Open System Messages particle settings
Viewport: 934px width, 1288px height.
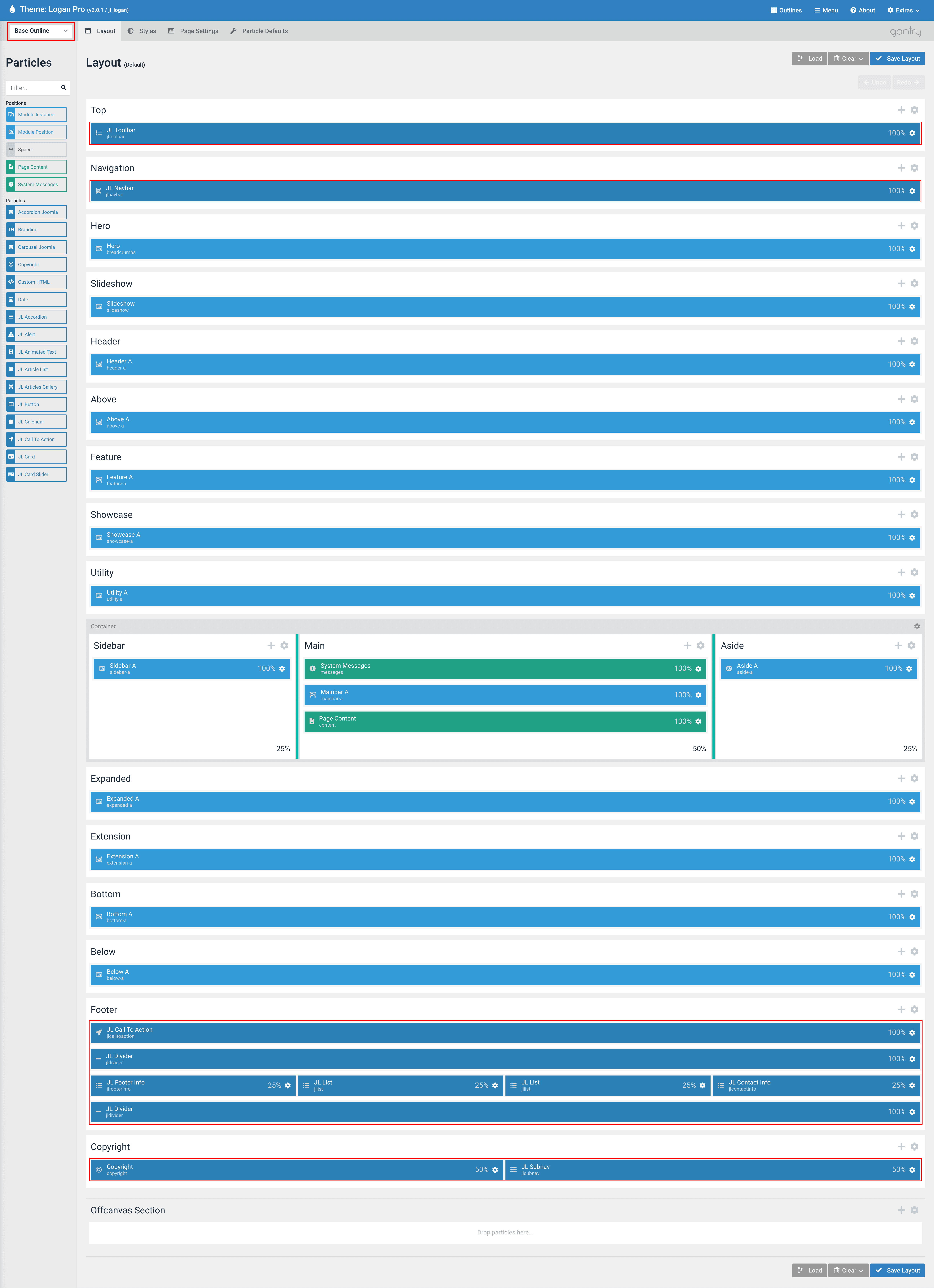698,669
